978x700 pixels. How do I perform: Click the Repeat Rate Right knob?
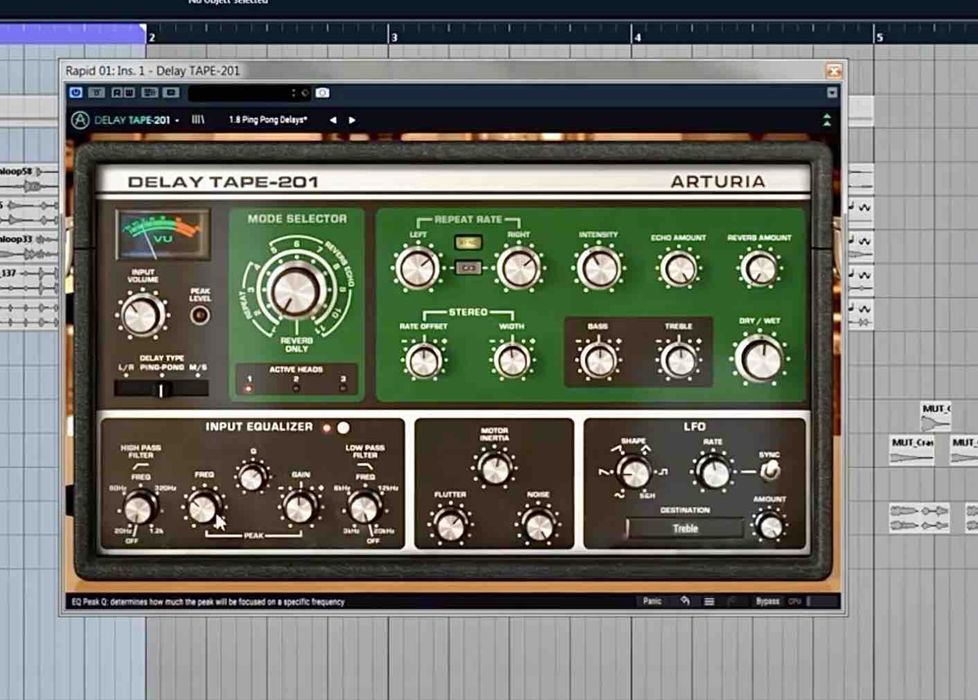(518, 268)
